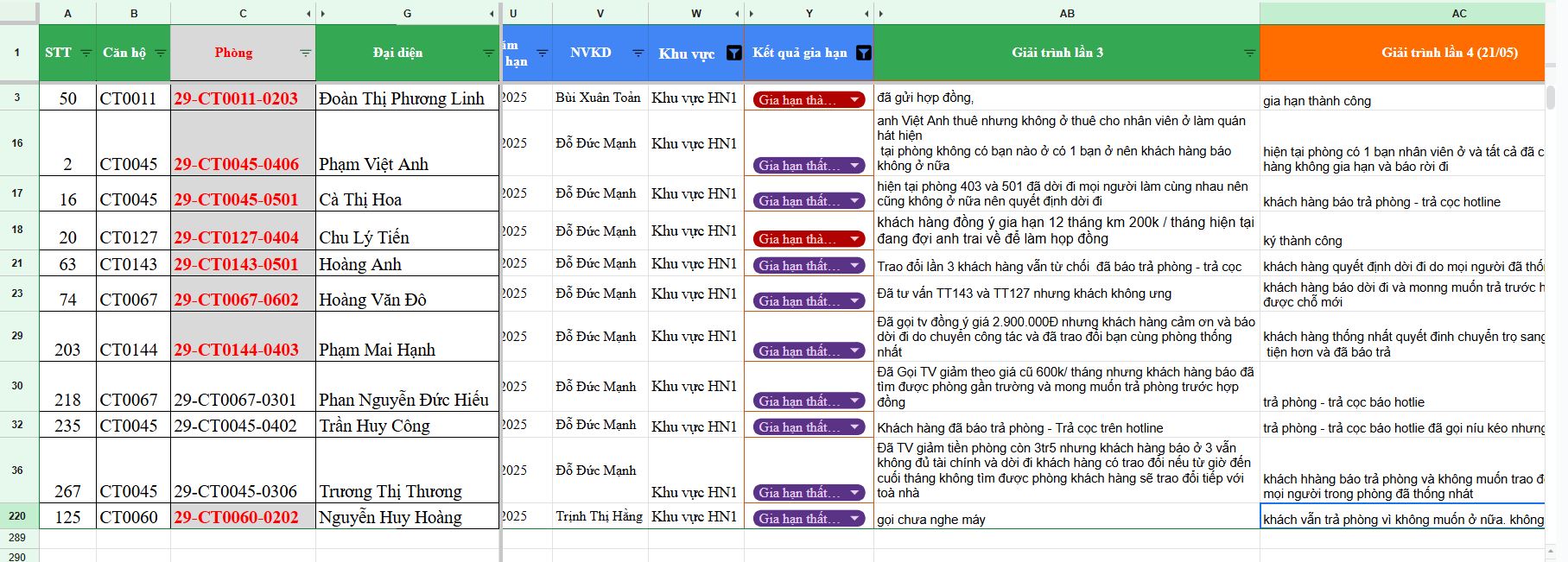Open the Giải trình lần 3 filter icon
Image resolution: width=1568 pixels, height=562 pixels.
(1248, 54)
